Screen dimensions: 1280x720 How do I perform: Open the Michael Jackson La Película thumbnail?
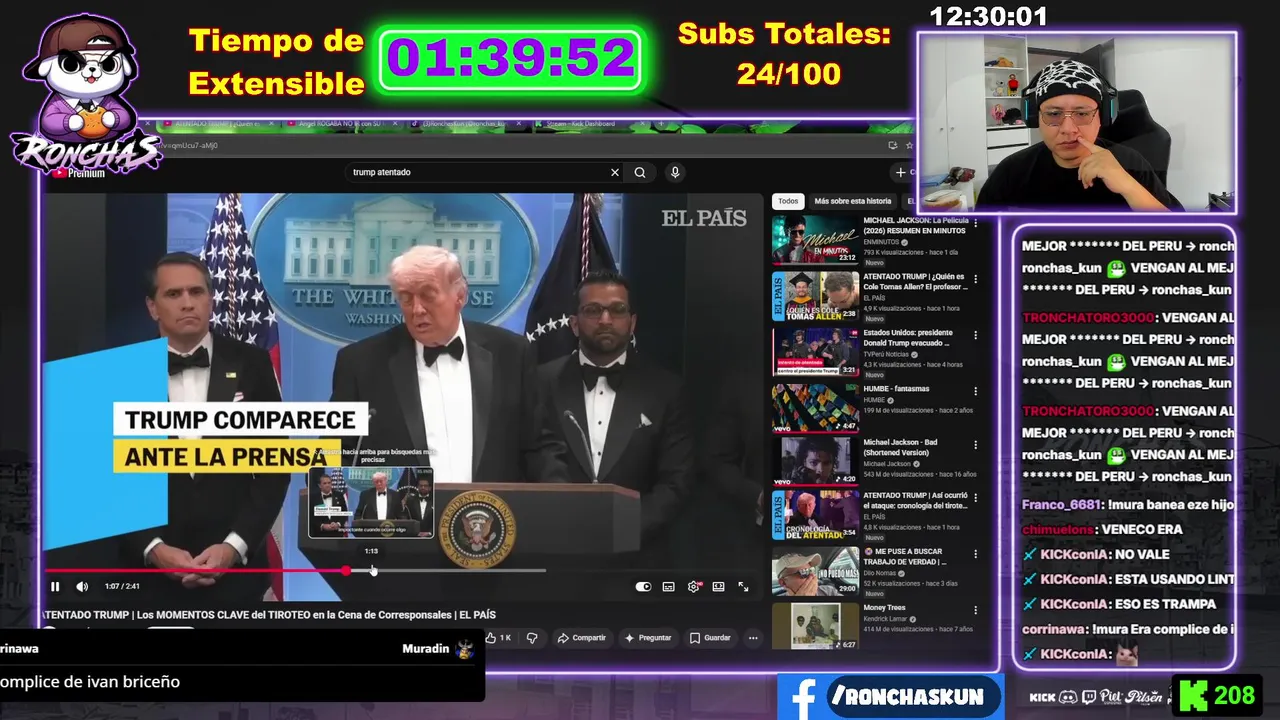(x=815, y=240)
